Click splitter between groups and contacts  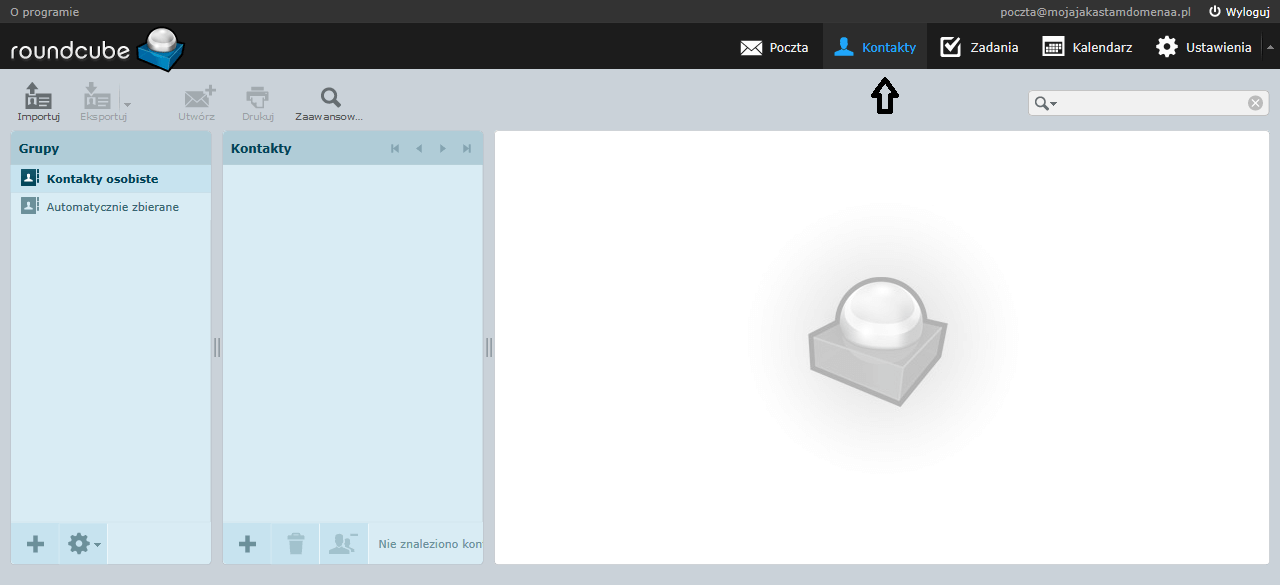217,347
